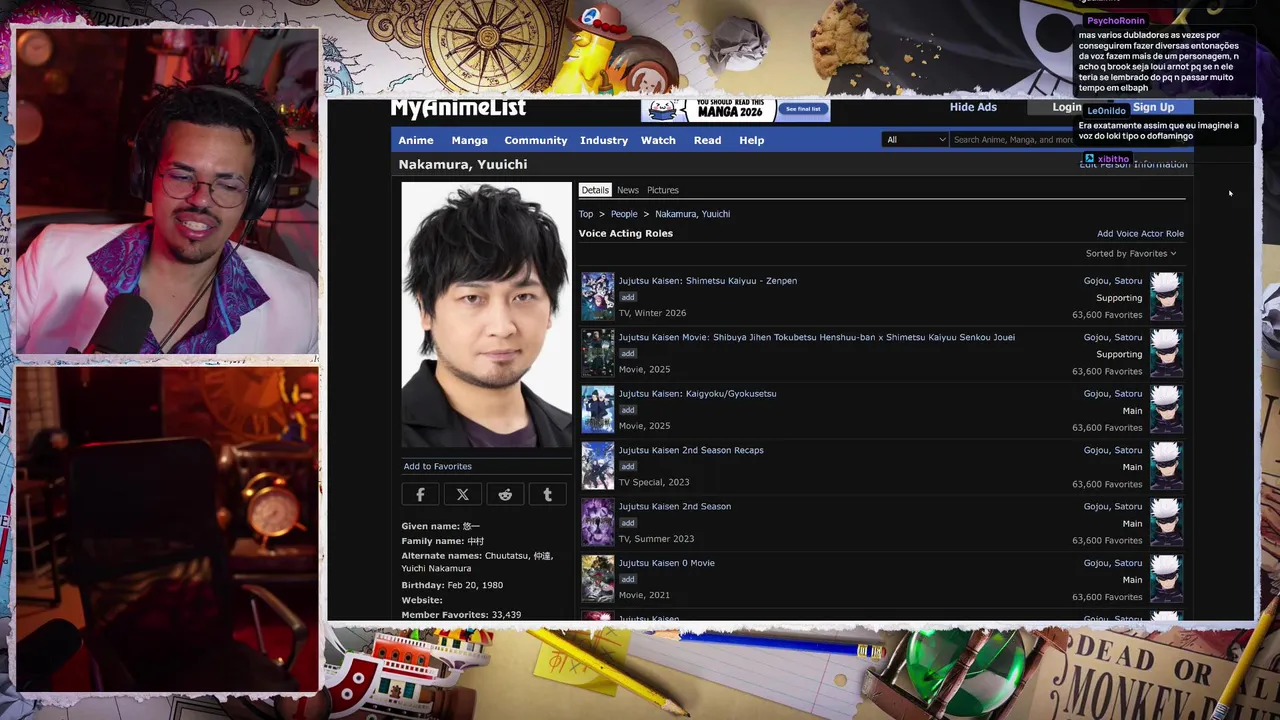Switch to the Pictures tab

pos(663,190)
